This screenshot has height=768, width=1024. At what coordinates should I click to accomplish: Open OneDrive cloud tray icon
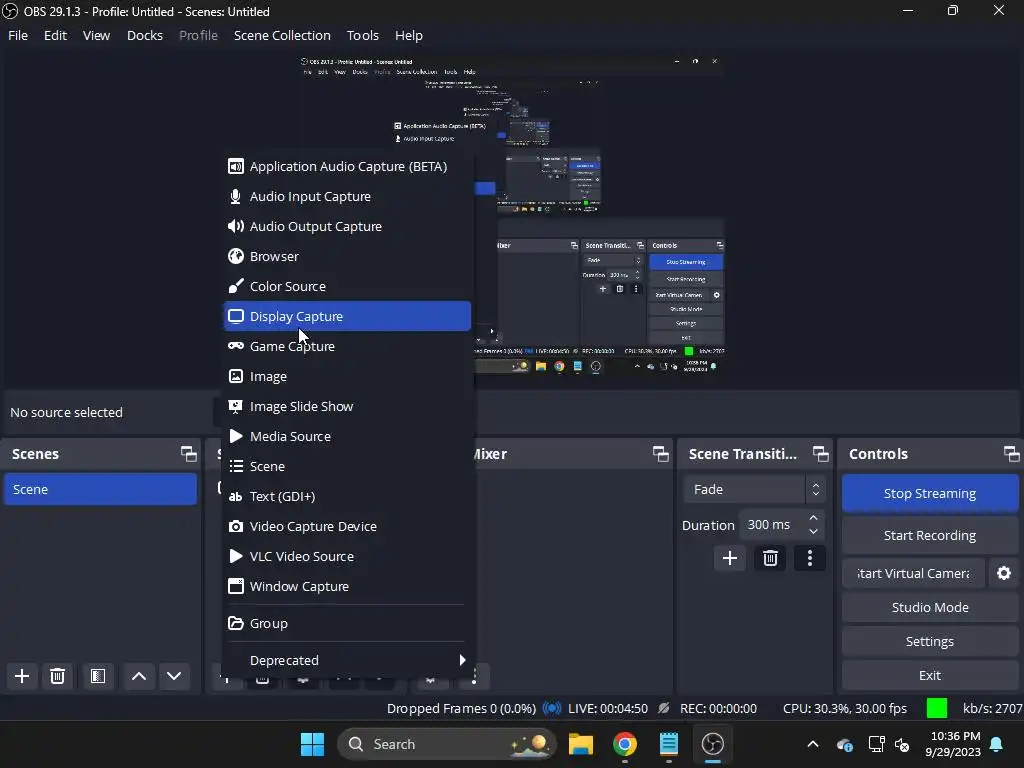[x=844, y=744]
